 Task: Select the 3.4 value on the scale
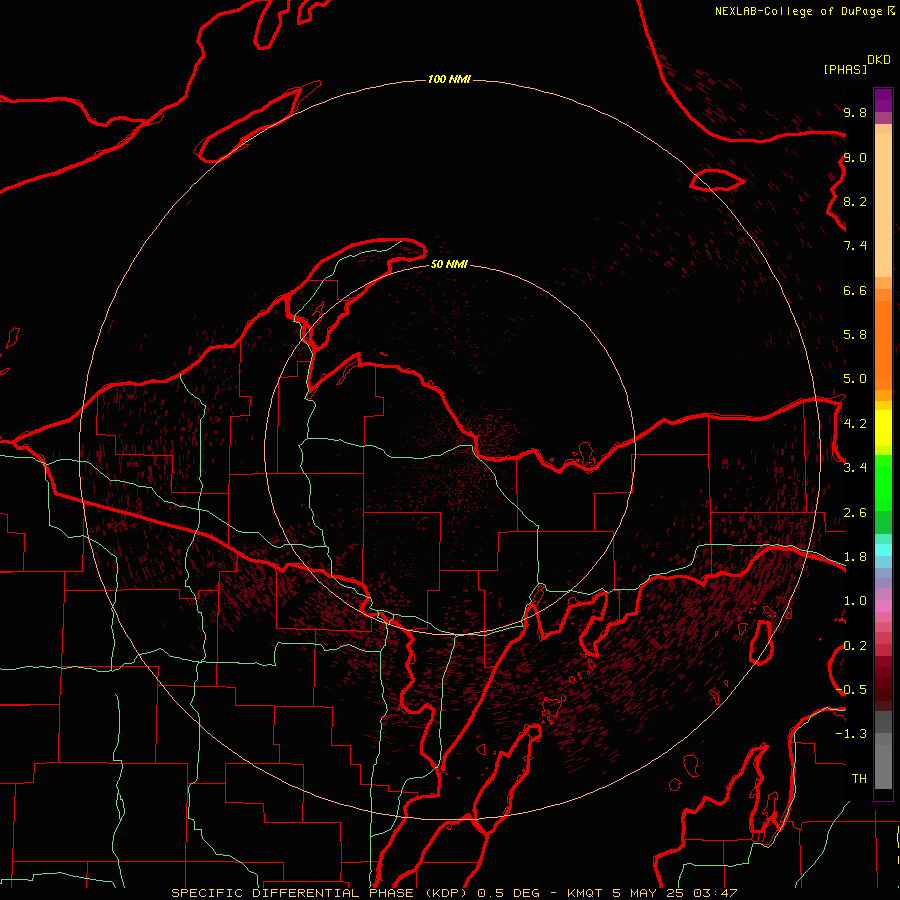[x=855, y=468]
